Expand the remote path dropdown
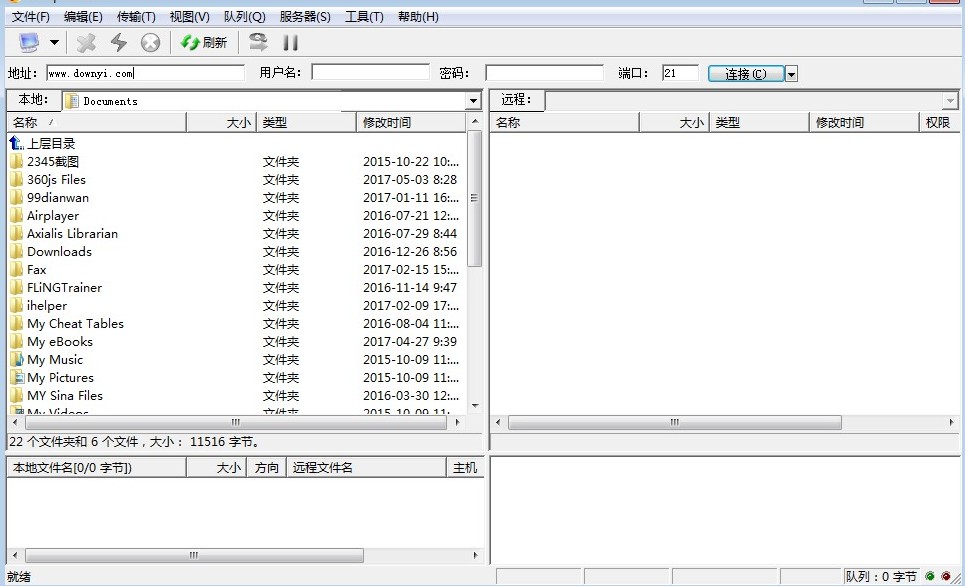 click(x=950, y=101)
